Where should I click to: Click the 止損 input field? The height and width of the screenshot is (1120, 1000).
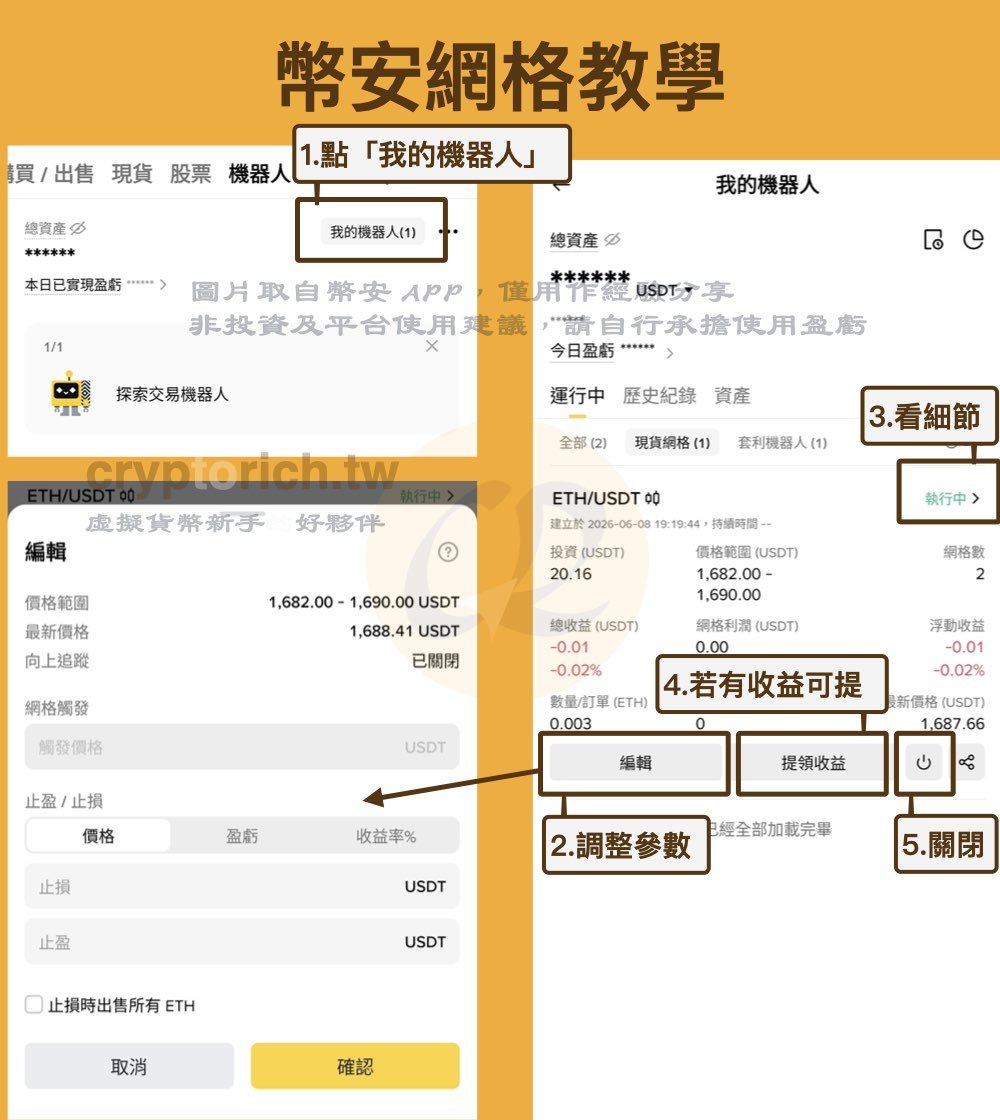point(242,886)
